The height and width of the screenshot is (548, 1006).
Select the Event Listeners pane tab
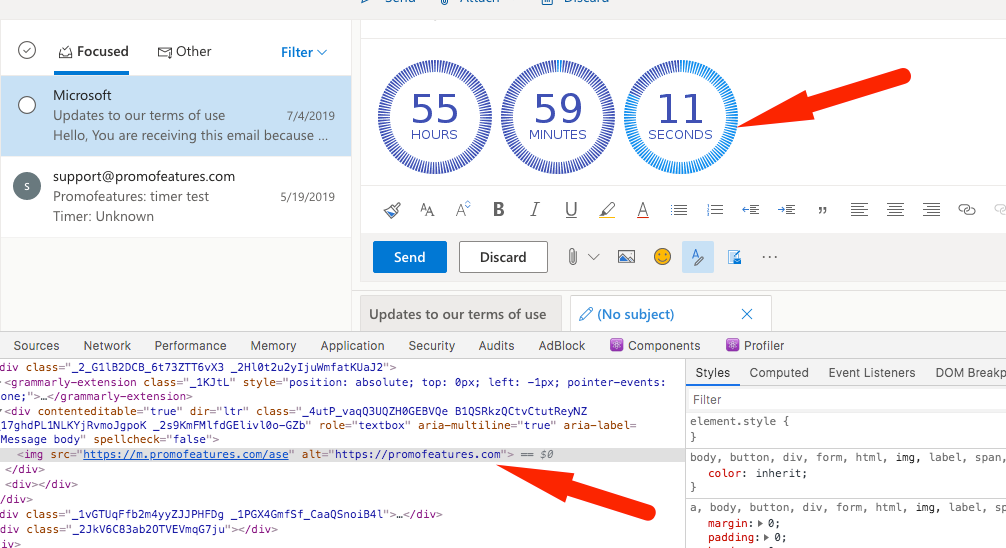[871, 373]
